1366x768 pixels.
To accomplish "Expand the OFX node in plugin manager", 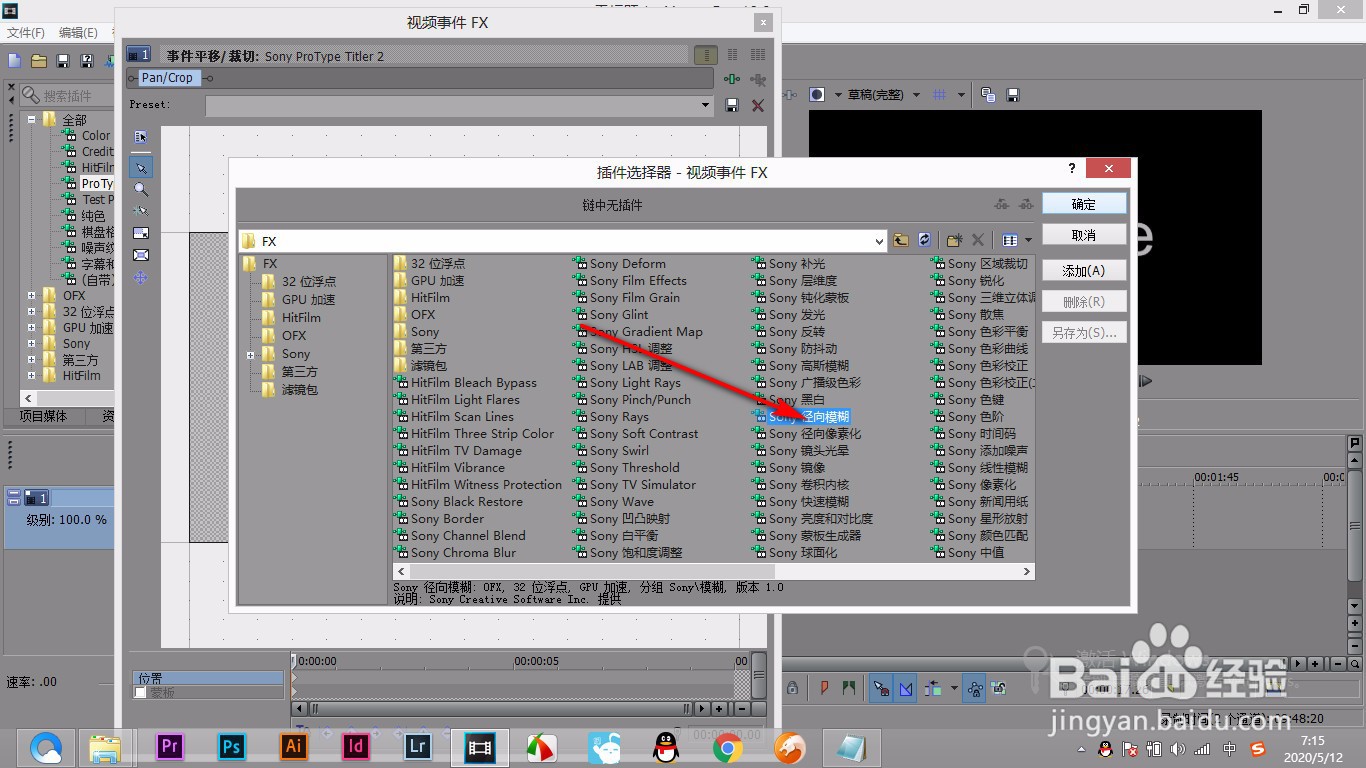I will 31,296.
